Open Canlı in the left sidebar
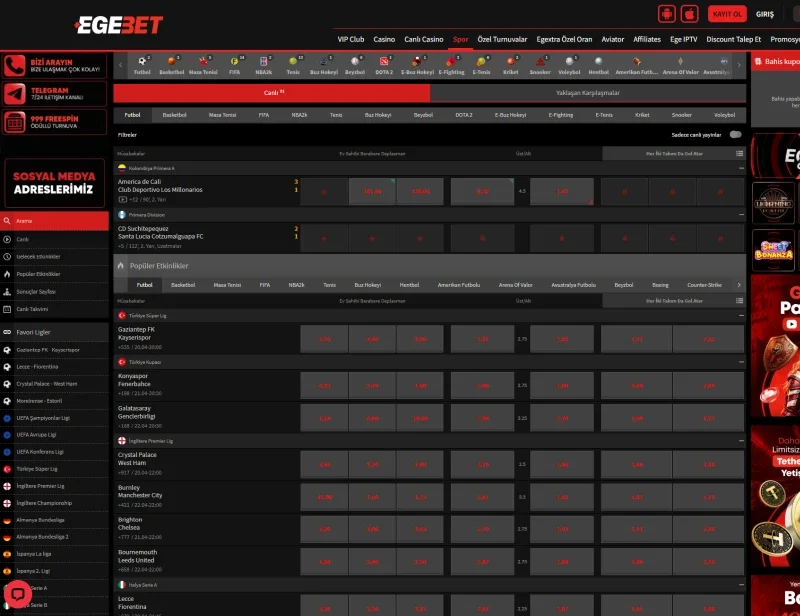 click(55, 239)
